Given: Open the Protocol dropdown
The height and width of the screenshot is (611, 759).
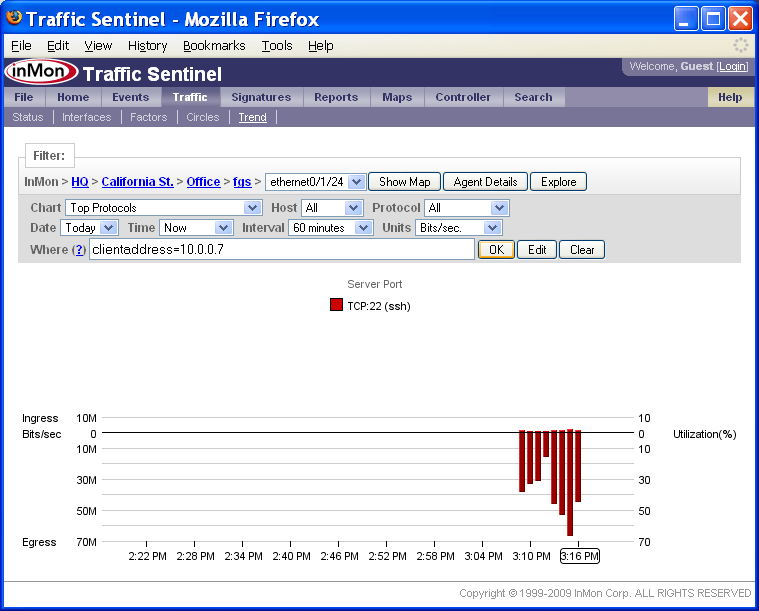Looking at the screenshot, I should tap(467, 208).
